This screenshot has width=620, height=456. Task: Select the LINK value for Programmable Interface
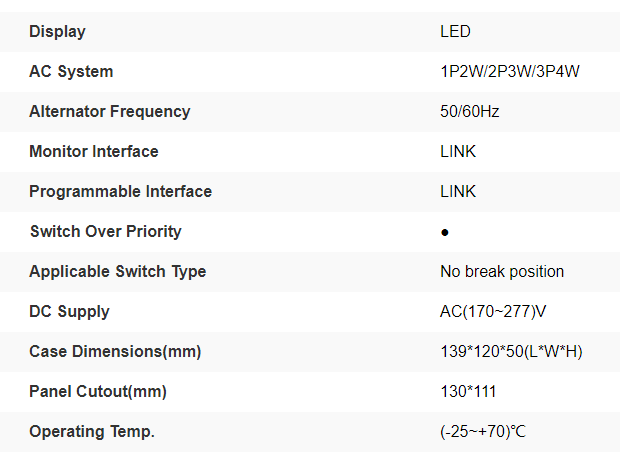click(x=458, y=192)
